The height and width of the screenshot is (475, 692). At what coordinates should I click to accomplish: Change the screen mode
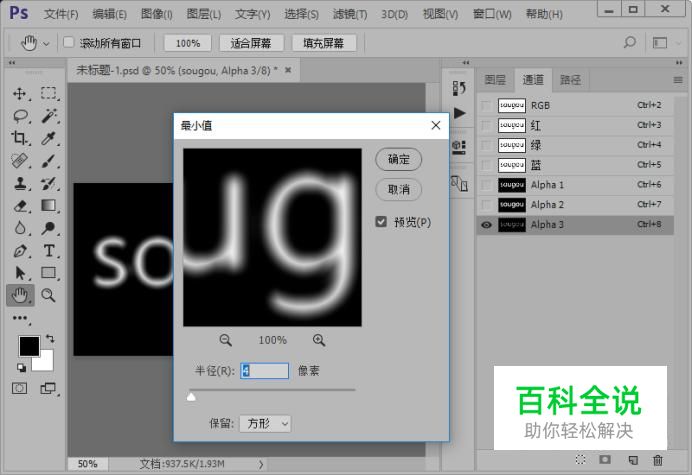(47, 388)
